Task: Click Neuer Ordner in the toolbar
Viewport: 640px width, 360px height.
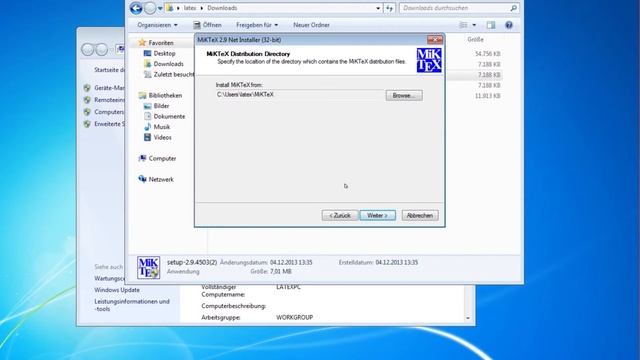Action: coord(311,25)
